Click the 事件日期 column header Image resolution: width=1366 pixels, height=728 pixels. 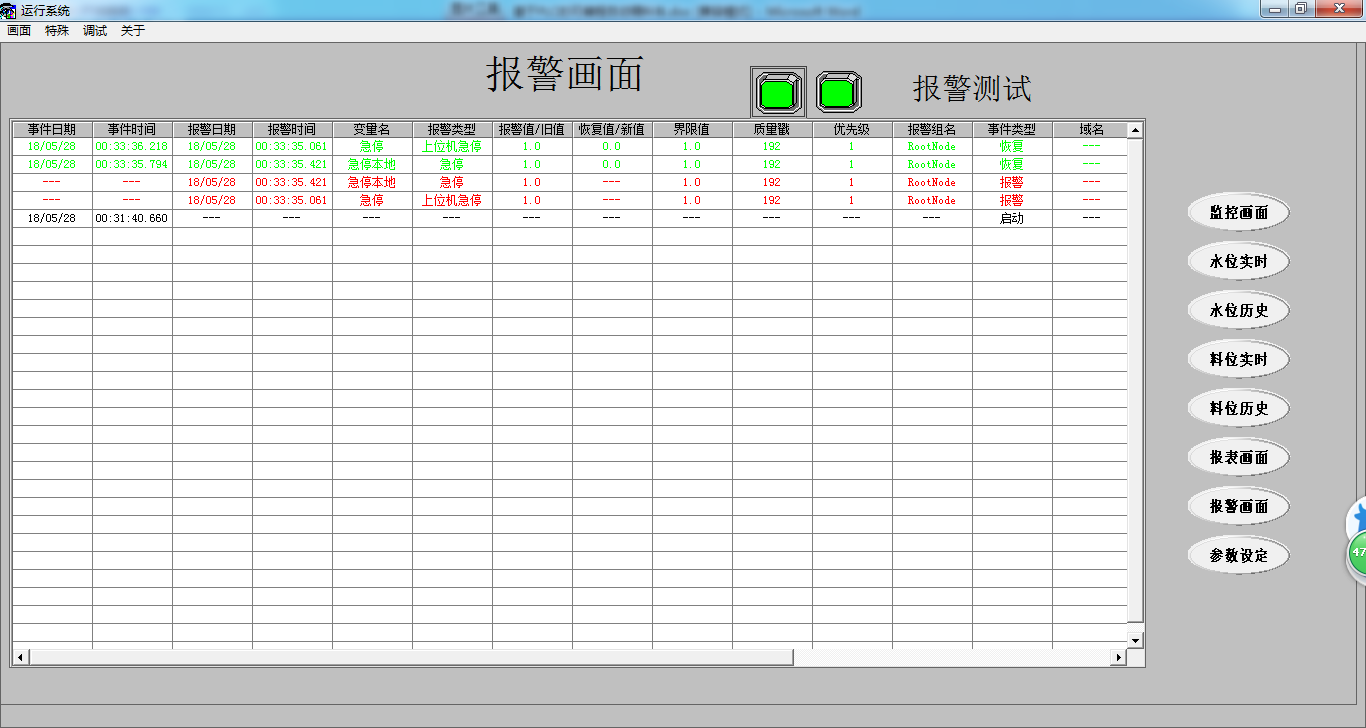pos(52,130)
